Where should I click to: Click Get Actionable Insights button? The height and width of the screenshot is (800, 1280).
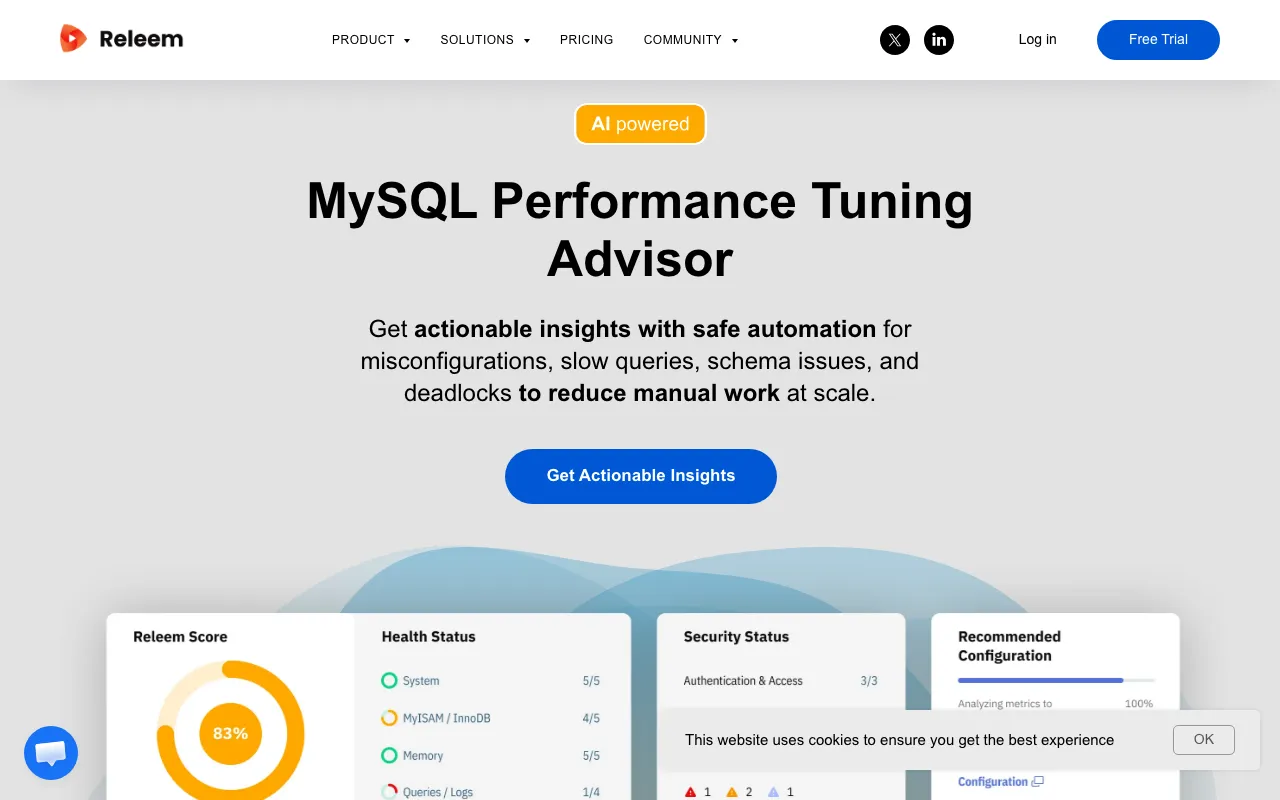[x=641, y=476]
